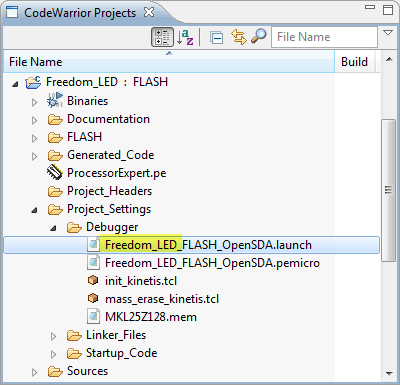
Task: Select Linker_Files label
Action: pyautogui.click(x=116, y=335)
